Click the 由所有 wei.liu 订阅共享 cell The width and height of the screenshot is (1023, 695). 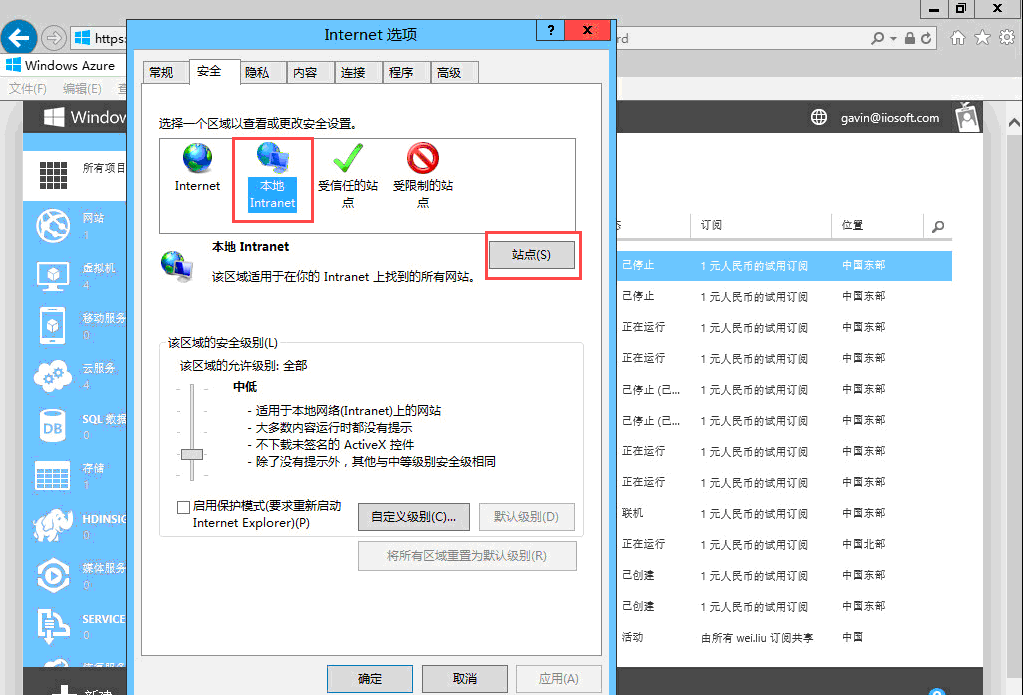click(x=757, y=638)
